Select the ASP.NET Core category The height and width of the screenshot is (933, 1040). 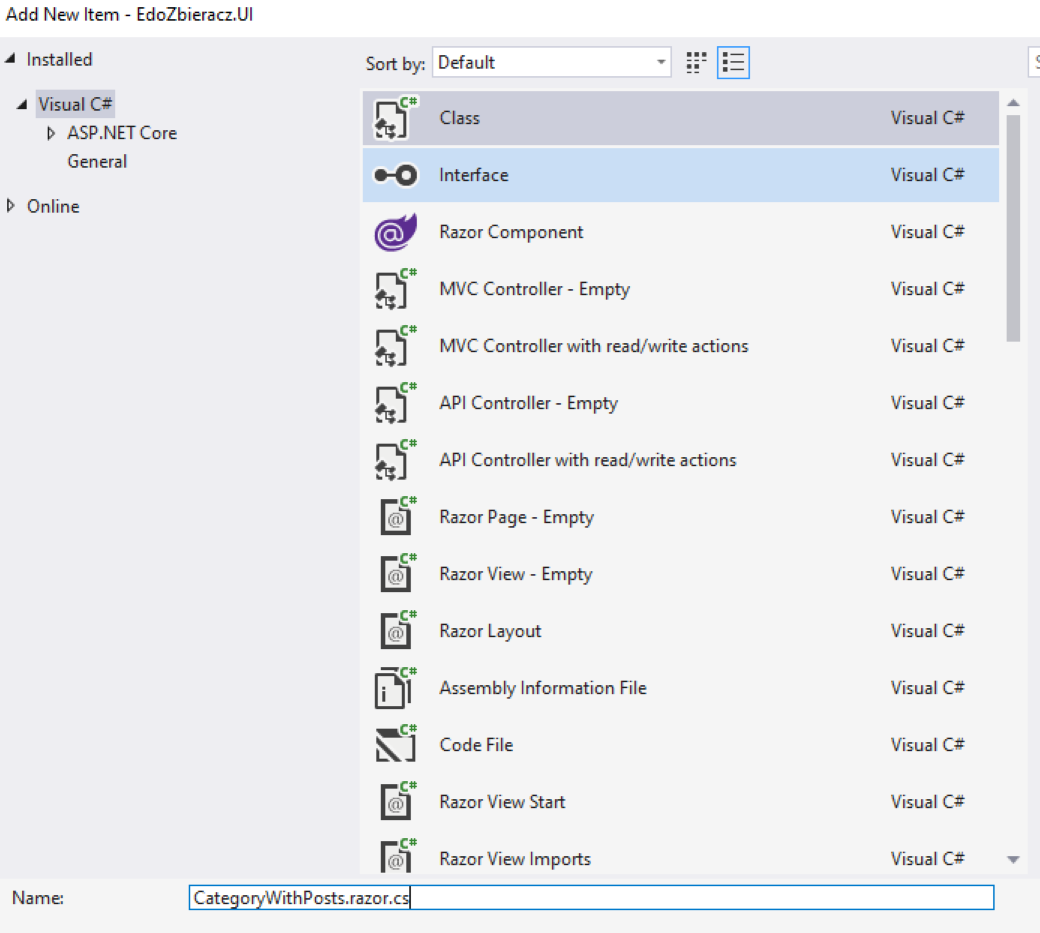click(122, 133)
